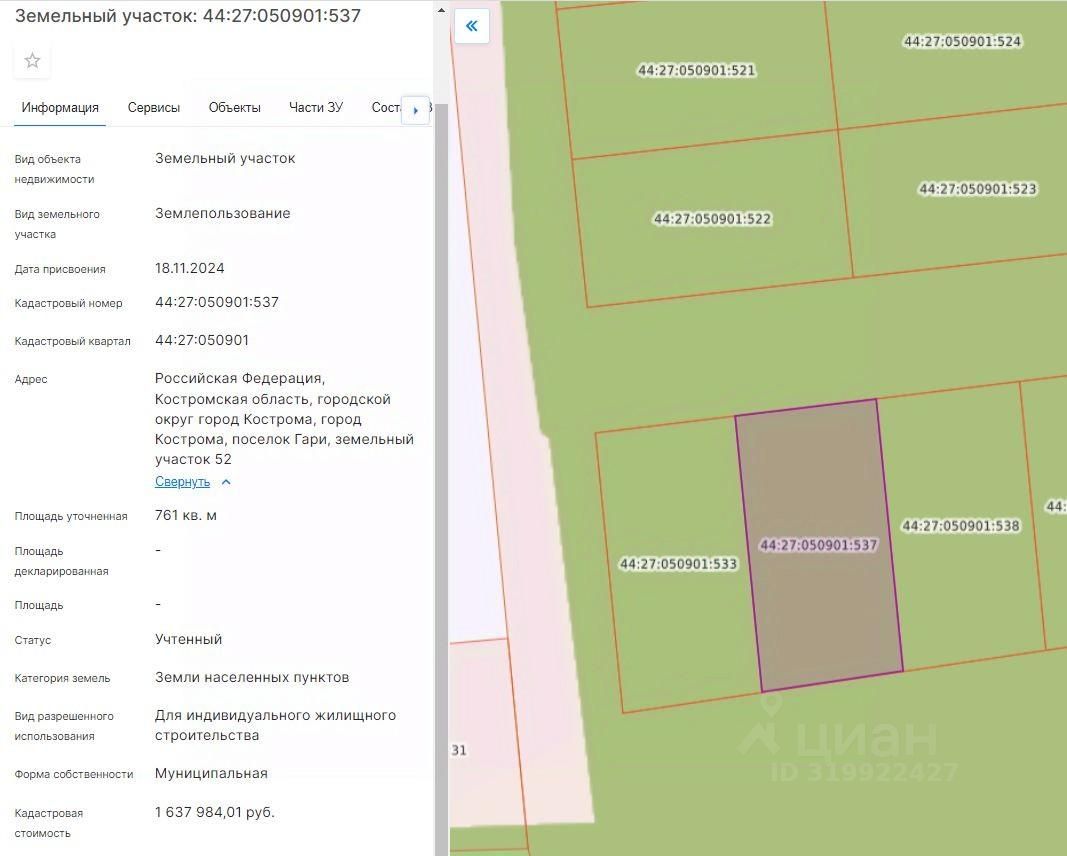Switch to the Сервисы tab
Screen dimensions: 1067x856
154,108
